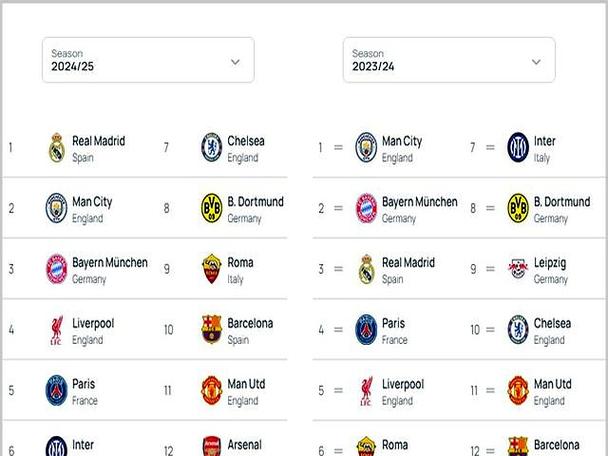Viewport: 608px width, 456px height.
Task: Open Man City link in 2024/25 ranking
Action: (x=92, y=202)
